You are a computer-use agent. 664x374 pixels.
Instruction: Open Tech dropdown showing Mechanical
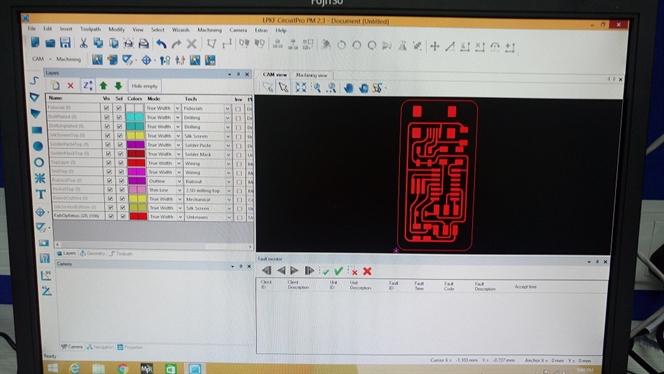[x=229, y=199]
